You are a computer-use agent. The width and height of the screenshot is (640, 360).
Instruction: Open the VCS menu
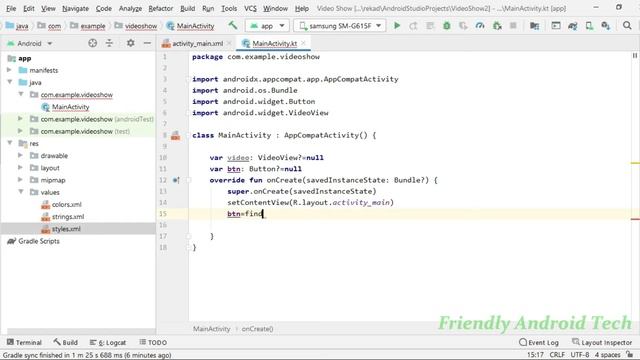(250, 8)
